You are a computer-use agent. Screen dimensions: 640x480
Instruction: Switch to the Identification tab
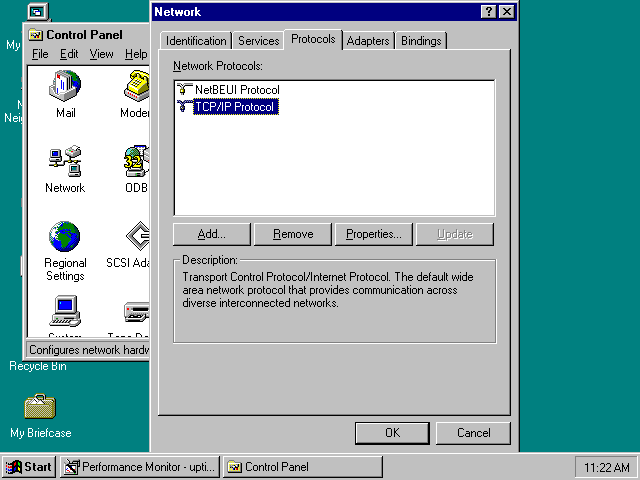coord(196,41)
